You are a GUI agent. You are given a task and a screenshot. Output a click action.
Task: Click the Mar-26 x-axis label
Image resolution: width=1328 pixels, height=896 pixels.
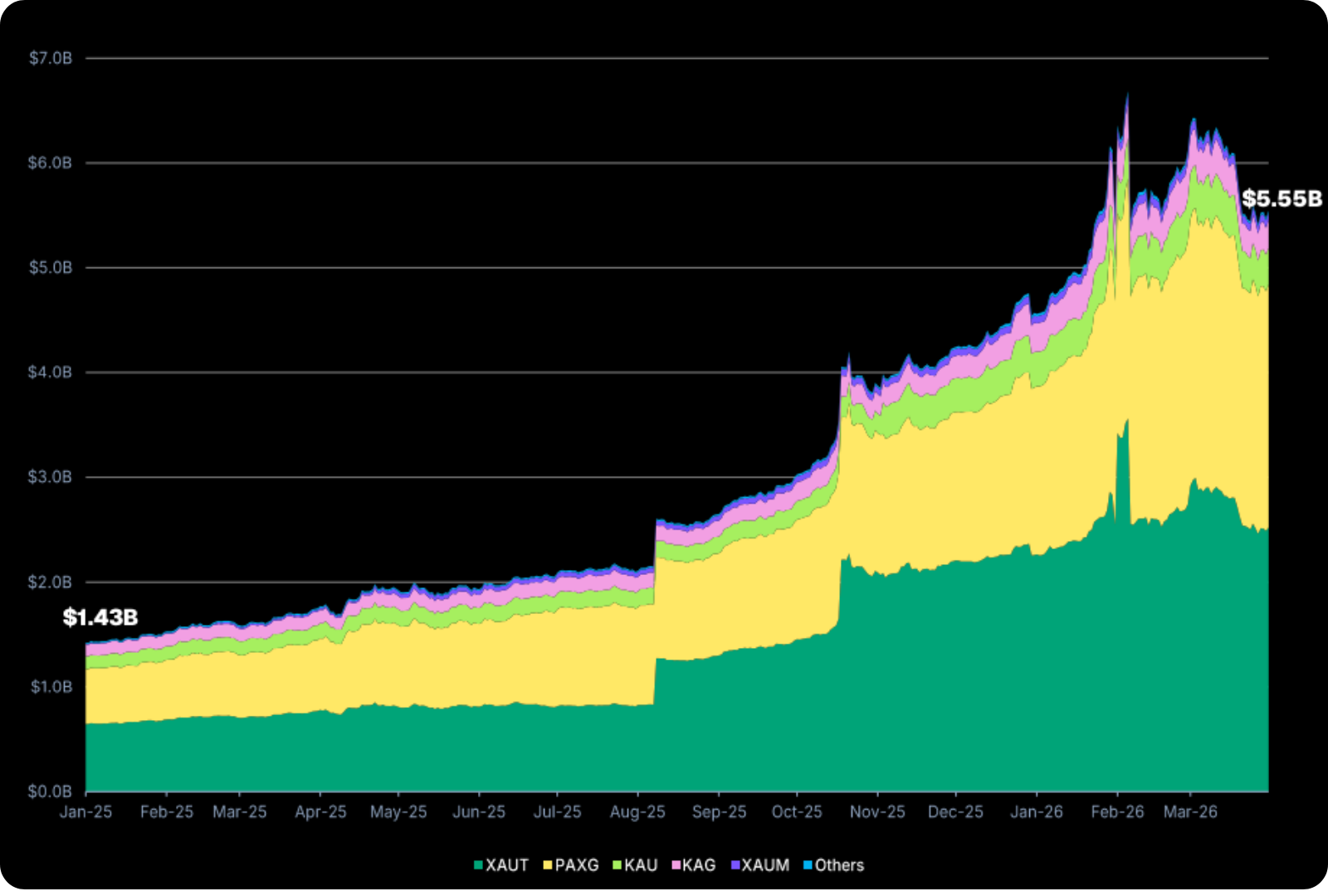click(x=1190, y=812)
